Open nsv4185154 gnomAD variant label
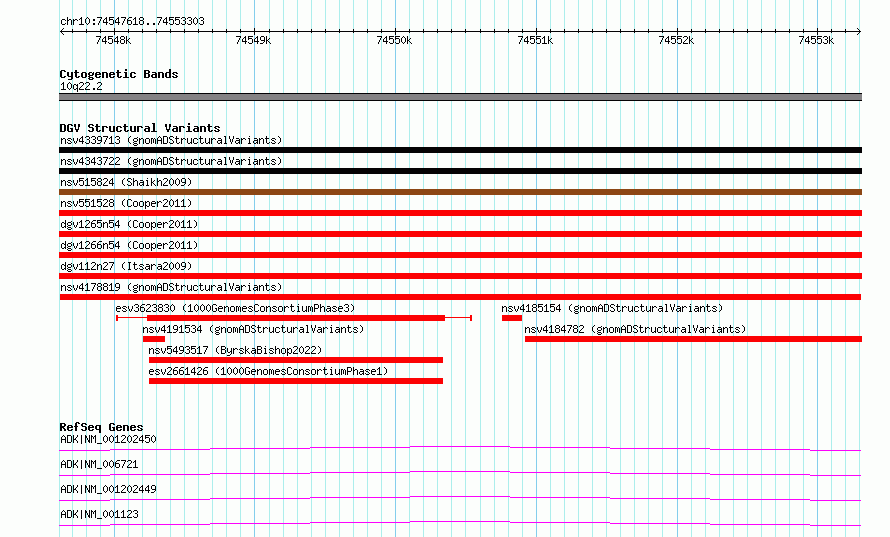This screenshot has height=537, width=890. [612, 308]
